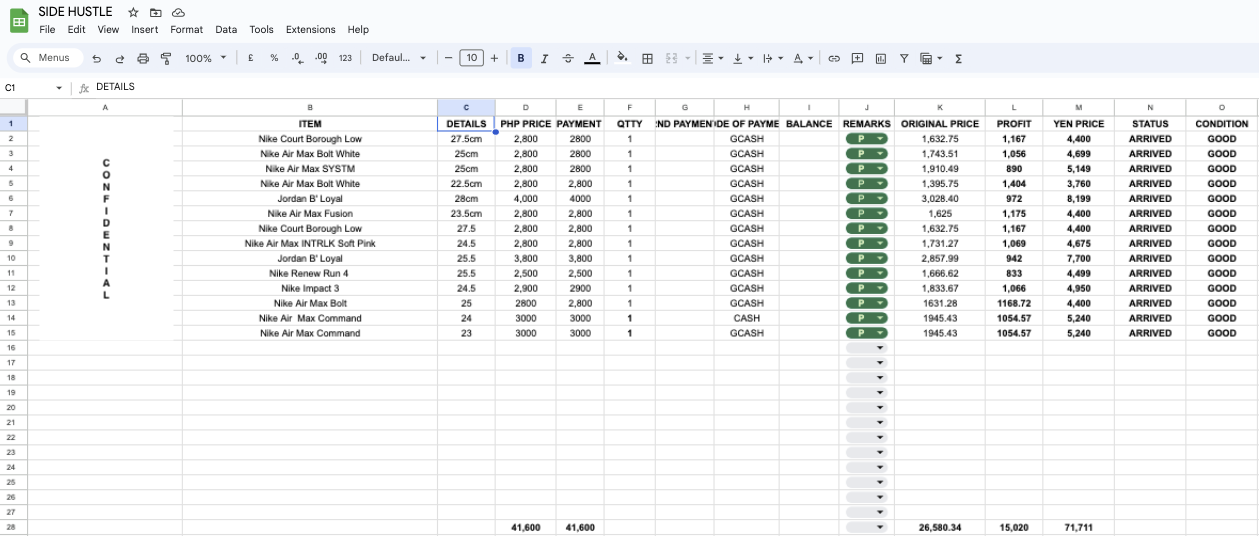This screenshot has width=1259, height=536.
Task: Open the text color picker
Action: [592, 58]
